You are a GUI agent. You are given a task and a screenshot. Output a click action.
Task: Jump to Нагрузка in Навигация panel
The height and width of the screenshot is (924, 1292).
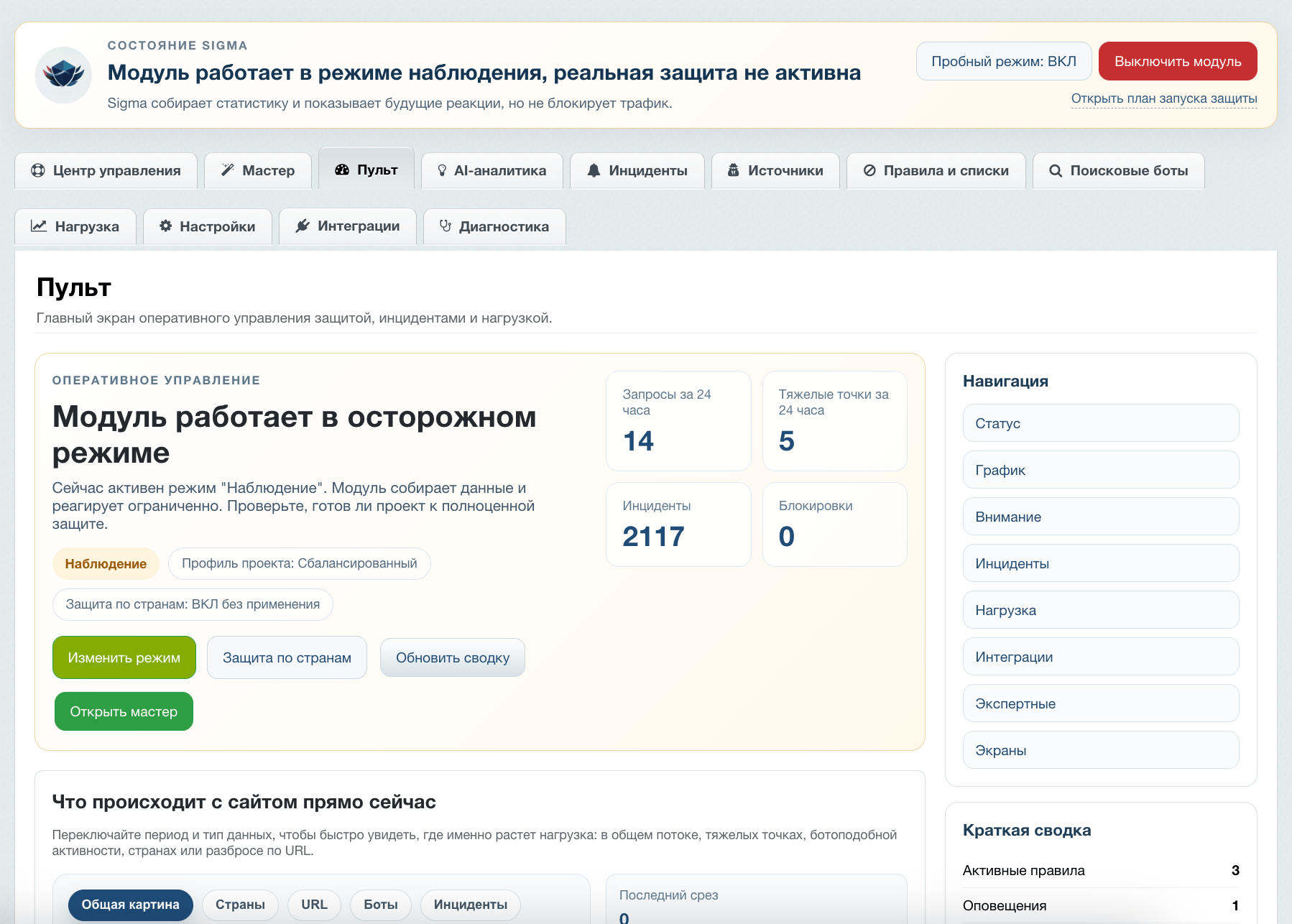tap(1101, 610)
